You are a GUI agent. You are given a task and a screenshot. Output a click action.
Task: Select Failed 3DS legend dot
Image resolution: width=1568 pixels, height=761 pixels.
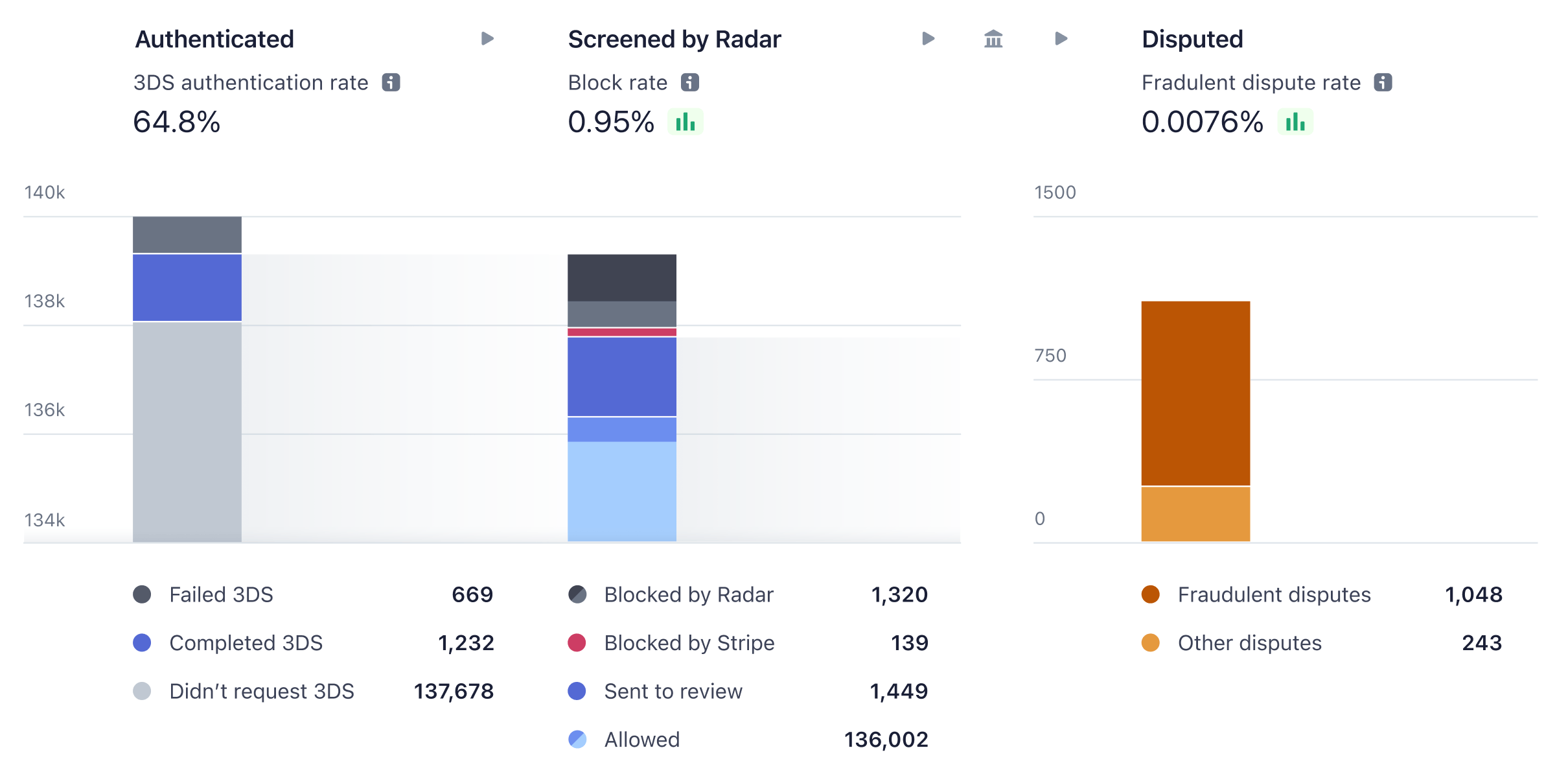coord(142,594)
